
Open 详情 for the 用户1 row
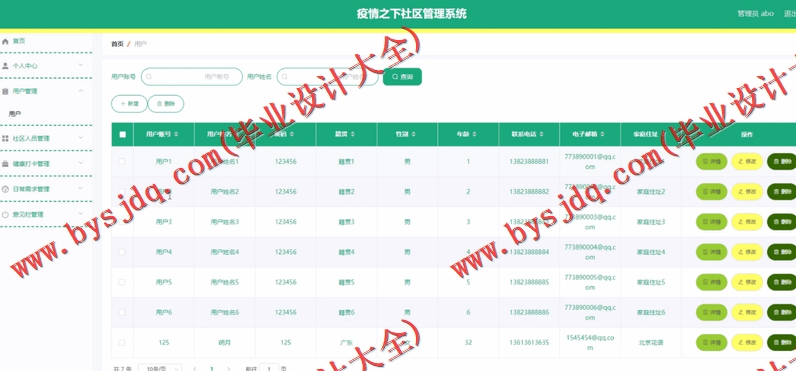(x=711, y=162)
